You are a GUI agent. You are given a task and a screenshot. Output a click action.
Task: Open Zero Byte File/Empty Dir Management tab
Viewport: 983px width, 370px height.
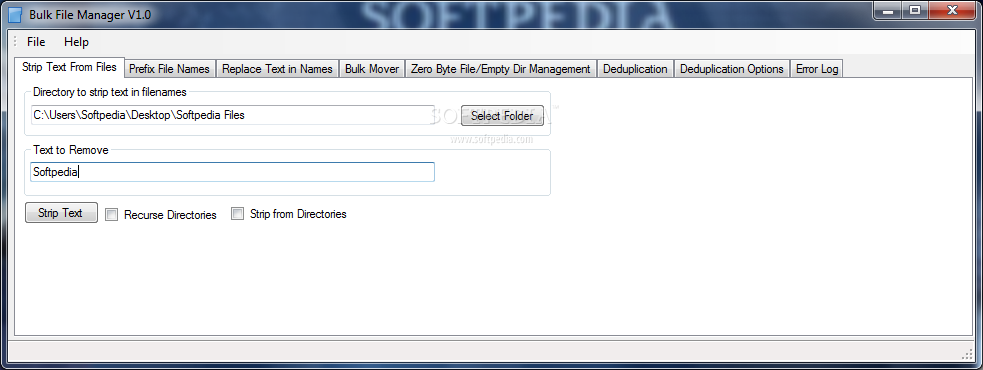[x=500, y=69]
